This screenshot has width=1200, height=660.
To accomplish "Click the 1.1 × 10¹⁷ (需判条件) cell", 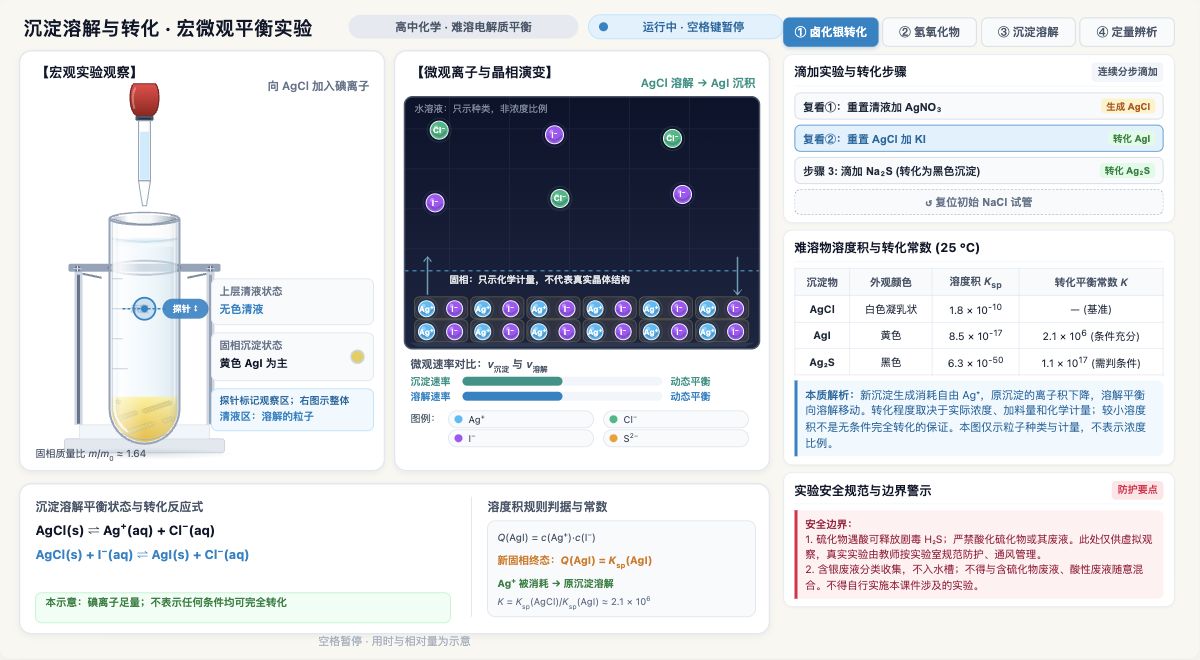I will tap(1091, 362).
